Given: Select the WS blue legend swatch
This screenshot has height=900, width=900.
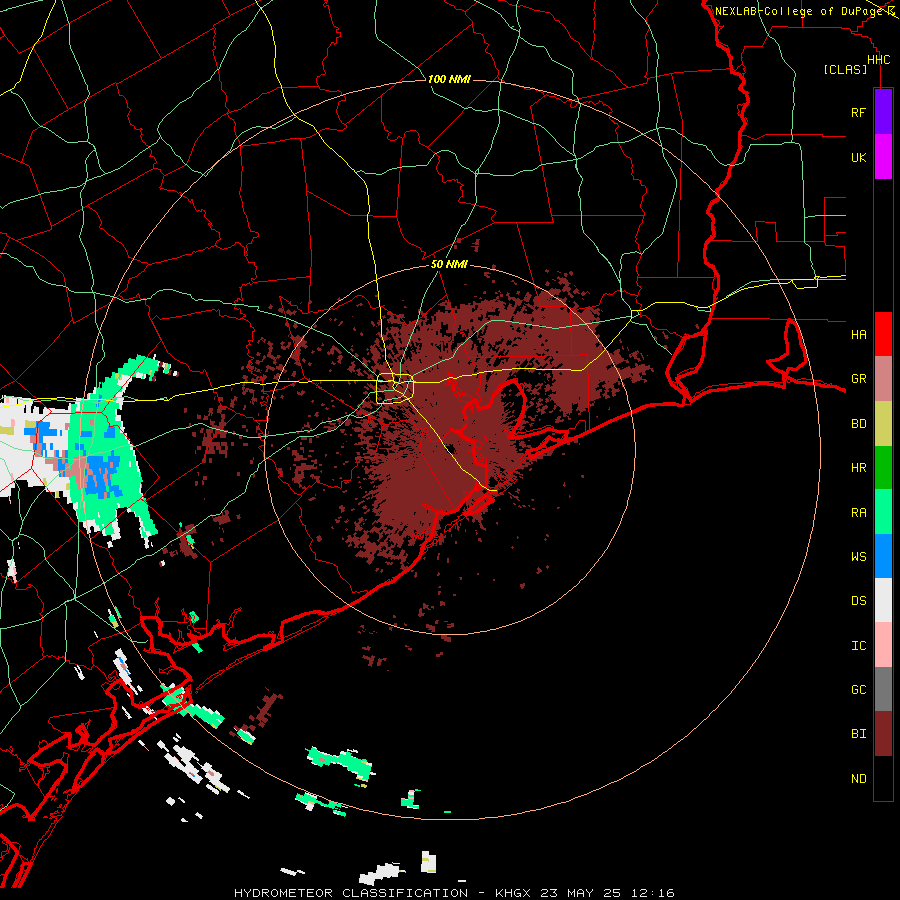Looking at the screenshot, I should point(883,556).
